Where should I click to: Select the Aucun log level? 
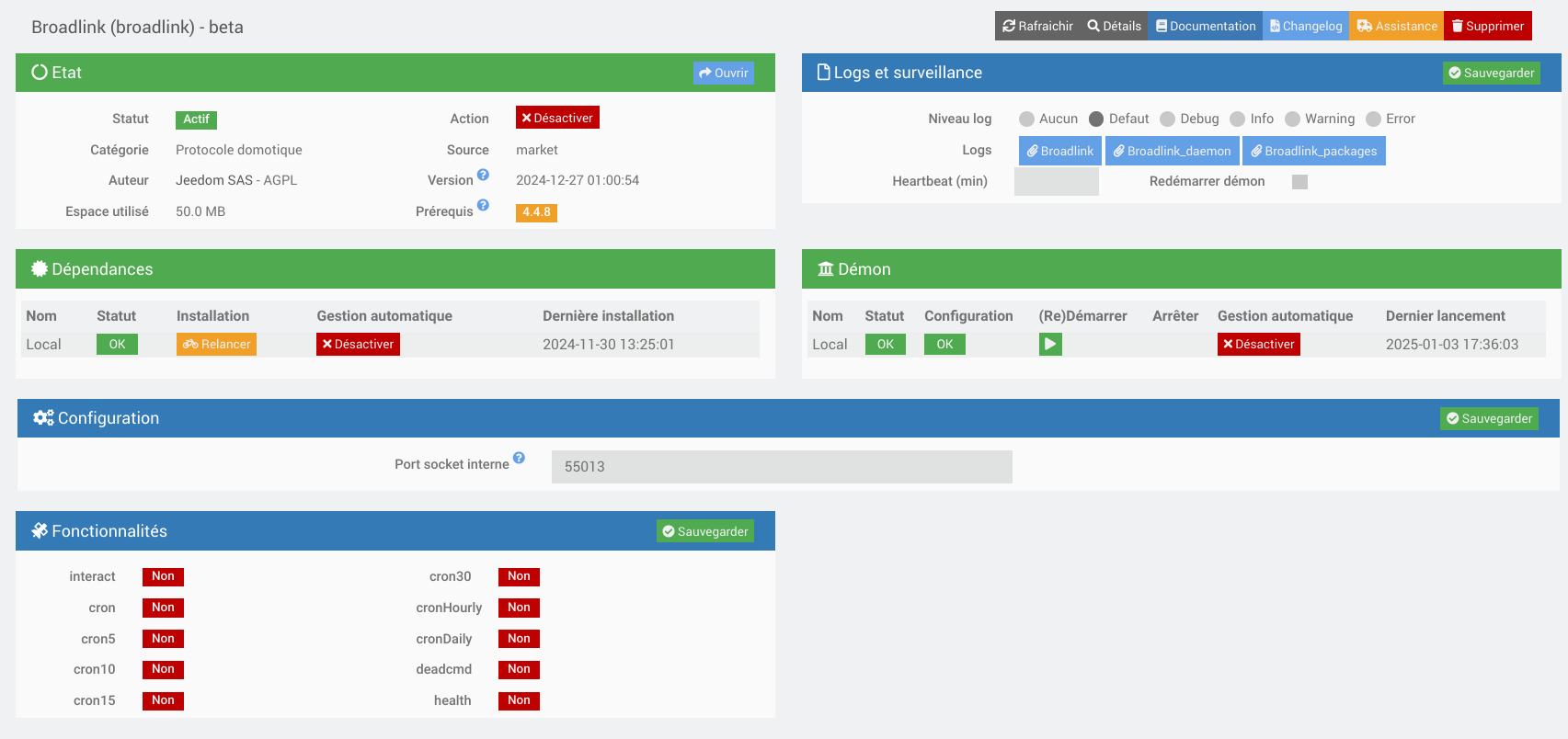click(1026, 119)
